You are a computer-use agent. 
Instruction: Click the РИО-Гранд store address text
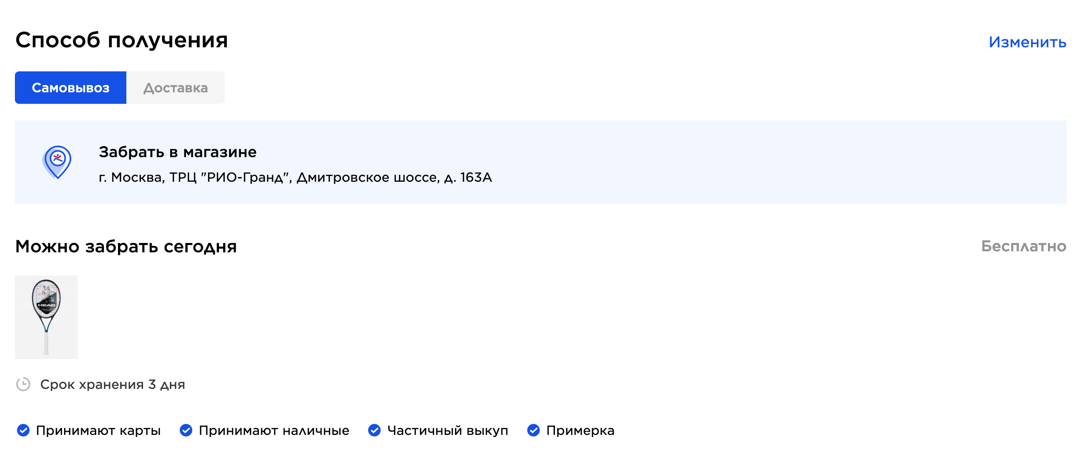(295, 178)
